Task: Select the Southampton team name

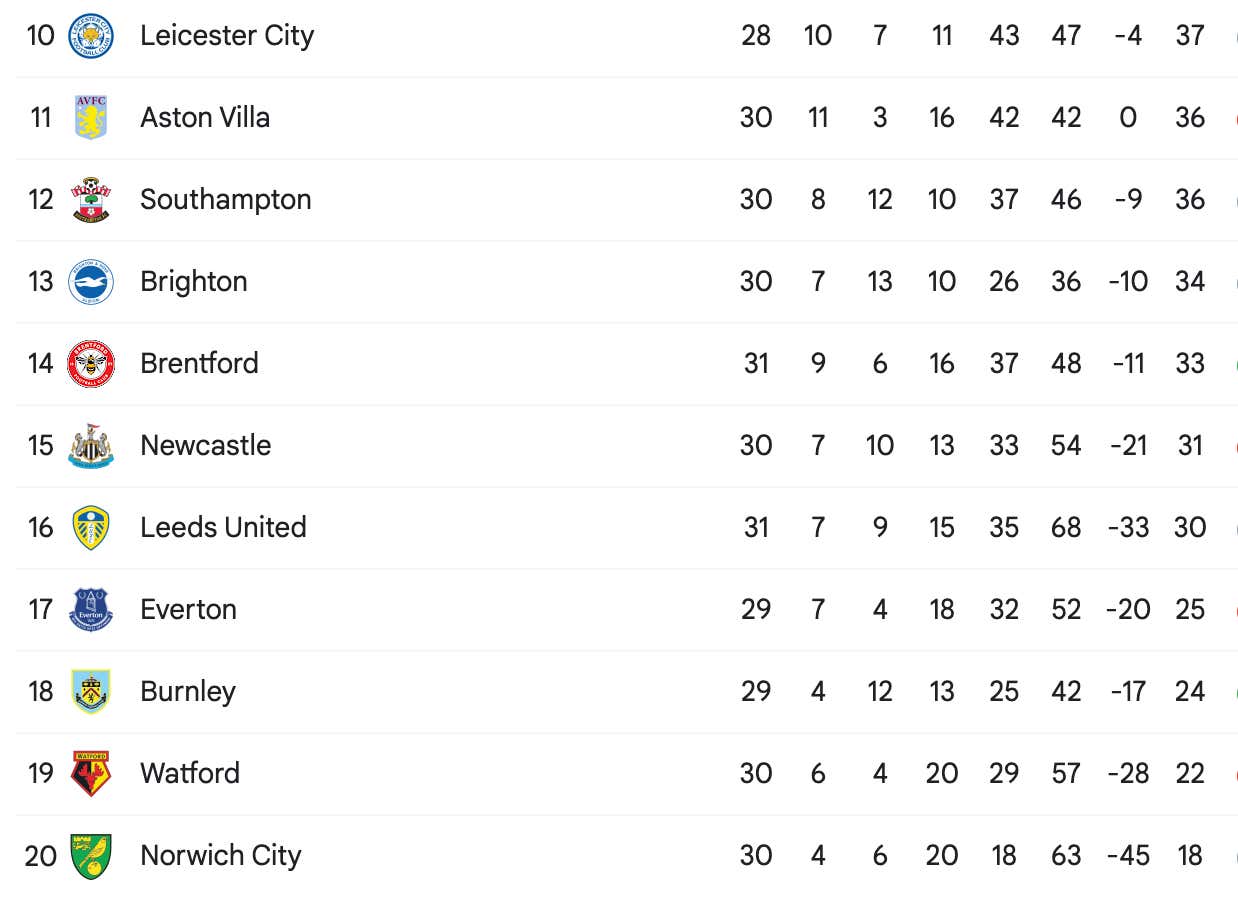Action: tap(226, 200)
